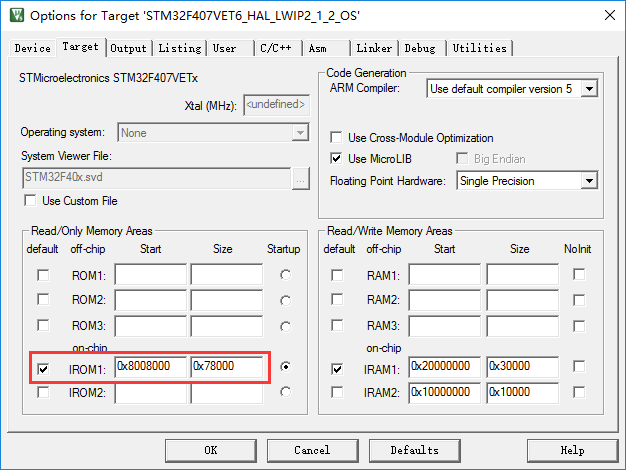Browse for System Viewer File with ... button
Image resolution: width=626 pixels, height=470 pixels.
pos(301,178)
